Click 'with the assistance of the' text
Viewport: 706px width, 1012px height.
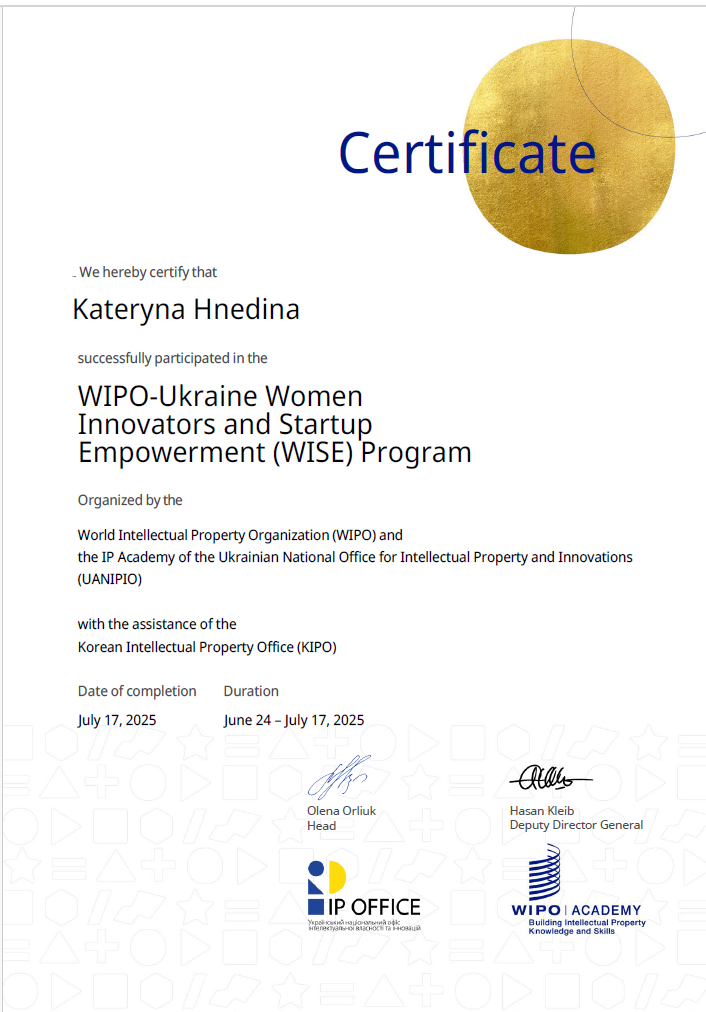tap(157, 624)
